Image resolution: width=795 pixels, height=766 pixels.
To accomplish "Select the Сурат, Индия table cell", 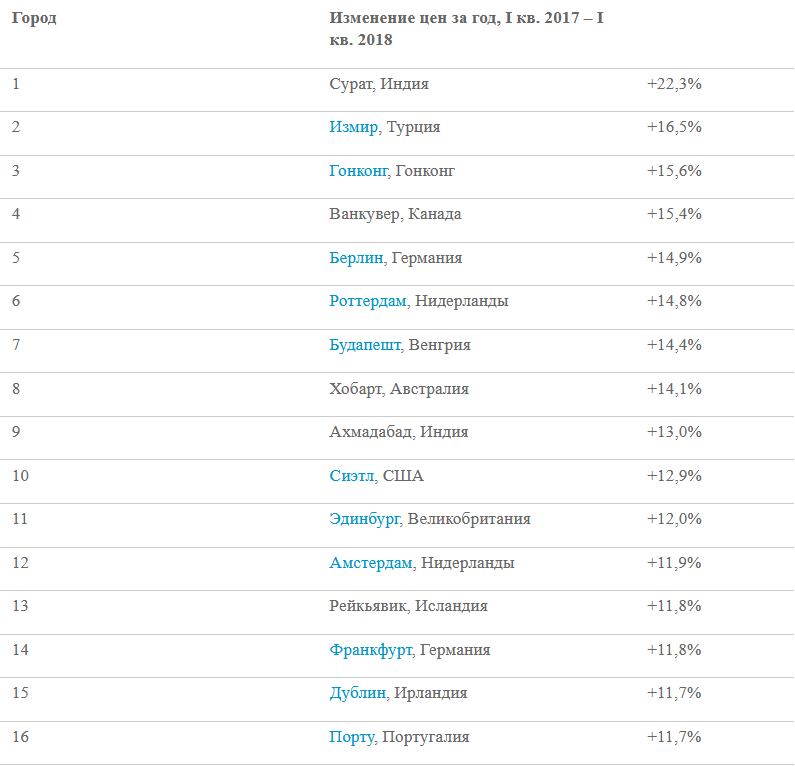I will pyautogui.click(x=379, y=84).
